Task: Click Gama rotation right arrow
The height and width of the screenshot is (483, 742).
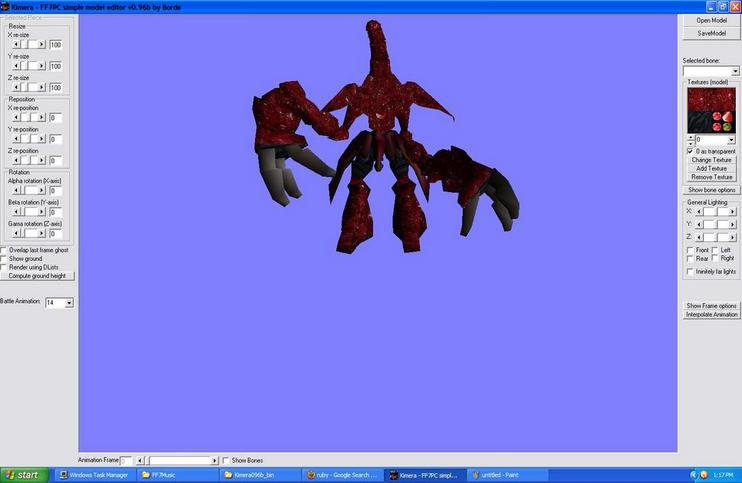Action: point(42,233)
